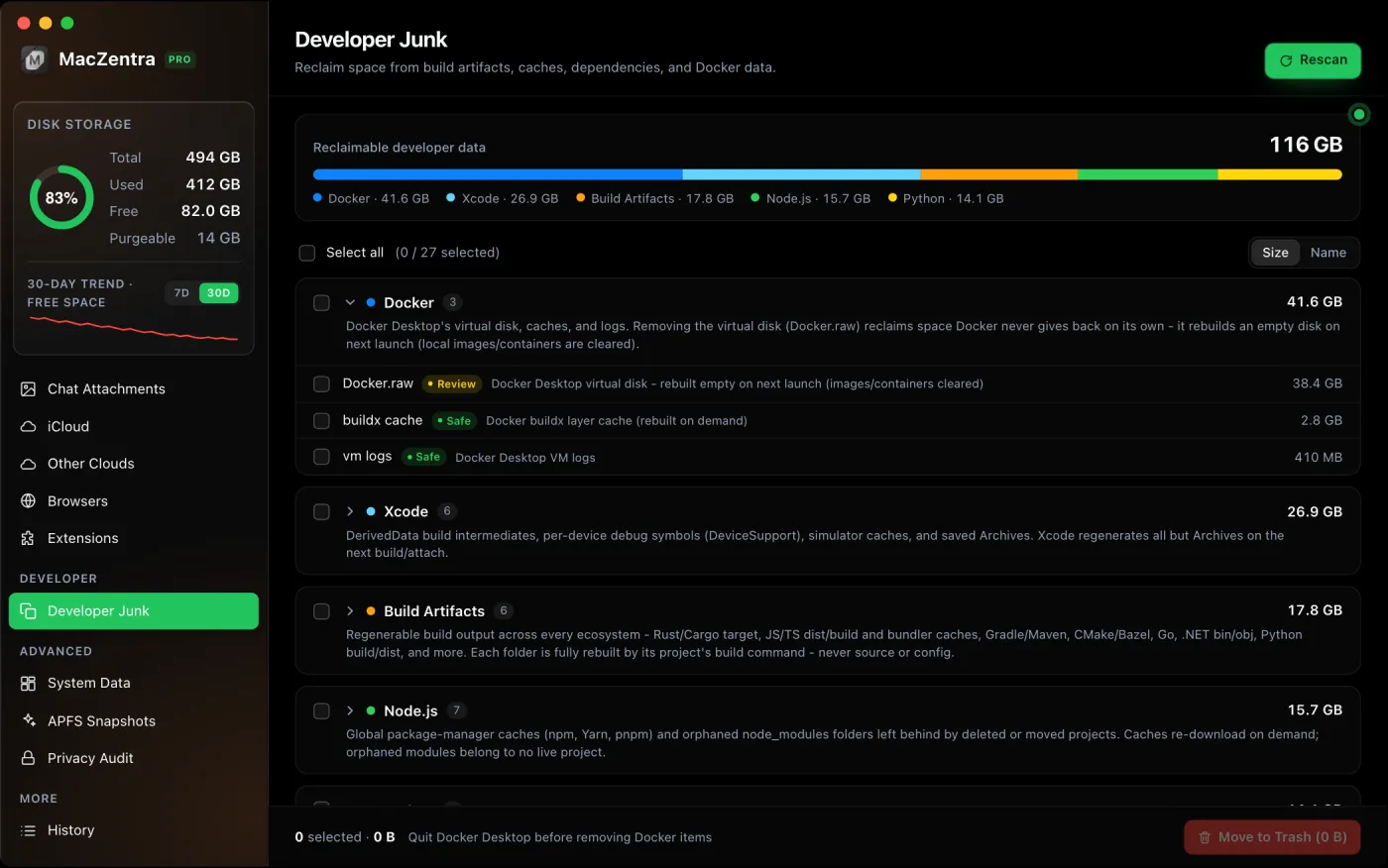Expand the Node.js category

click(x=350, y=711)
